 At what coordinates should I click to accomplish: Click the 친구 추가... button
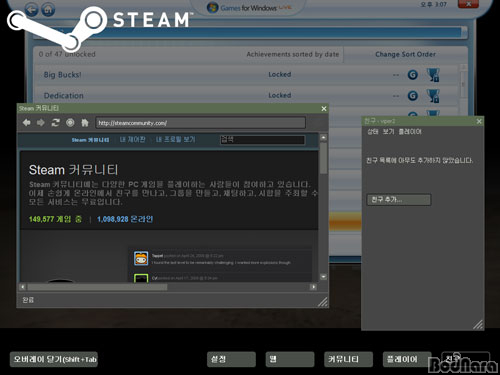tap(399, 200)
